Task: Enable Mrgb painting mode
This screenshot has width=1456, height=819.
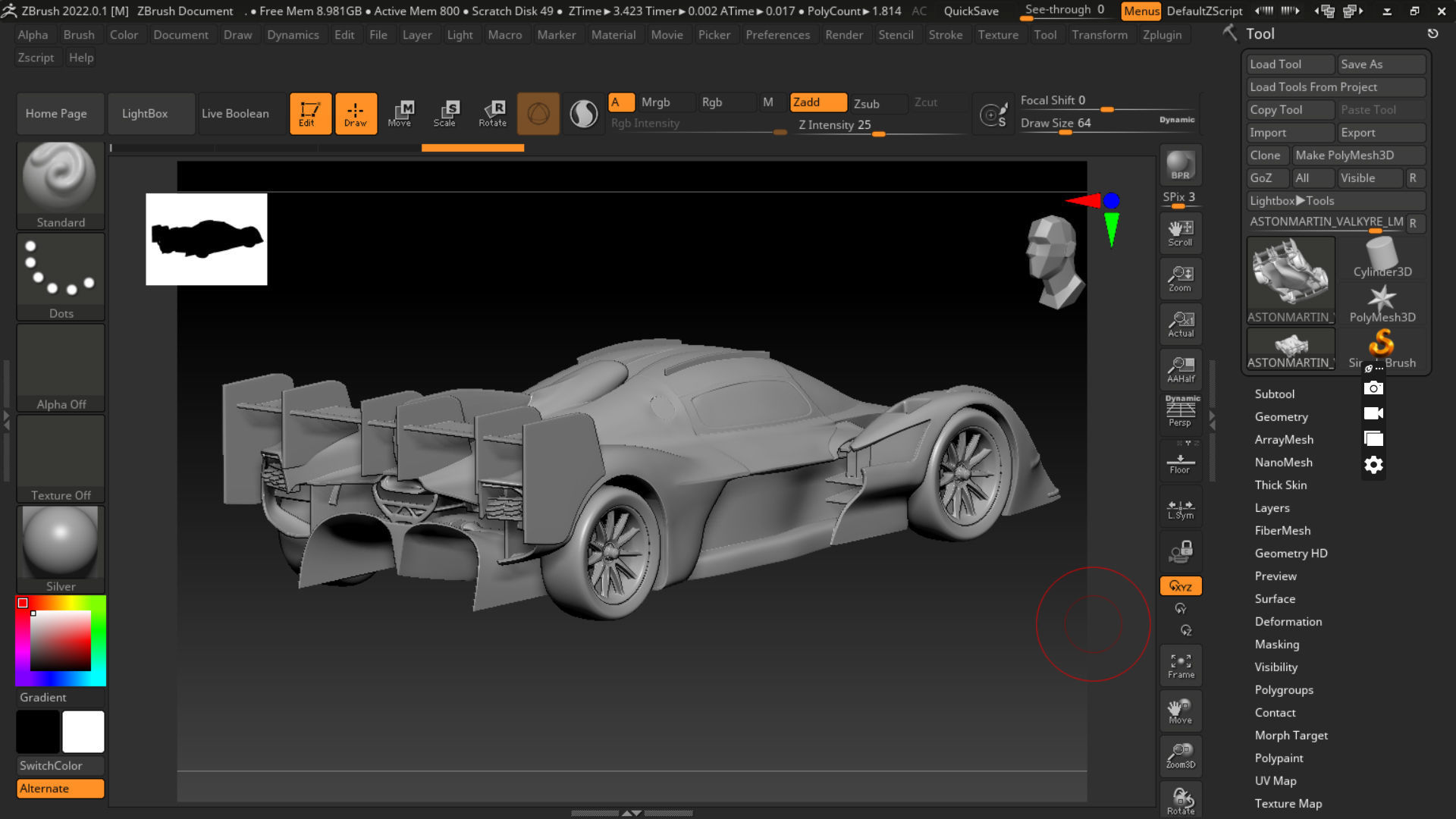Action: (x=667, y=102)
